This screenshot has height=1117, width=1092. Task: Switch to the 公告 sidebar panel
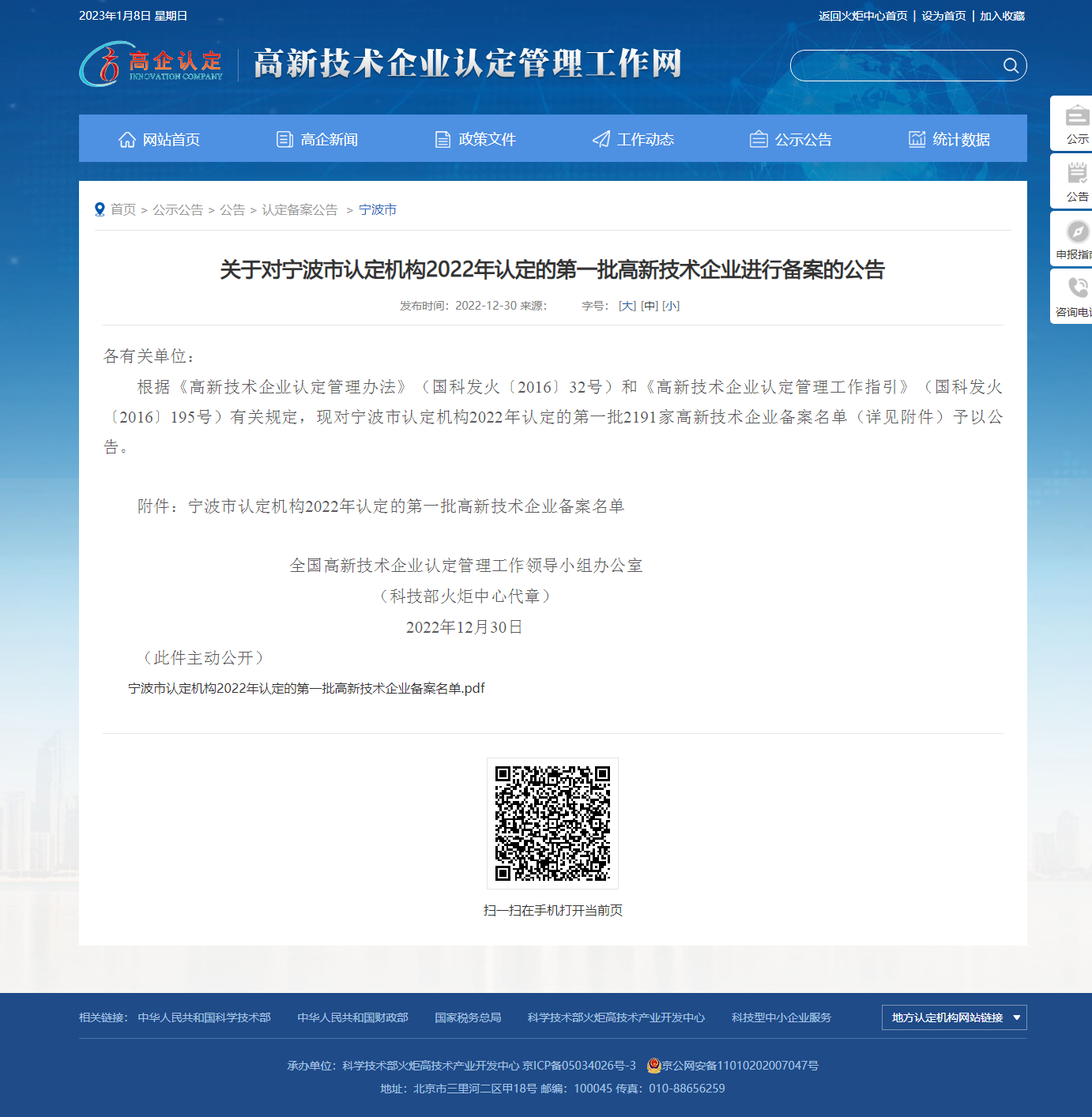coord(1075,181)
